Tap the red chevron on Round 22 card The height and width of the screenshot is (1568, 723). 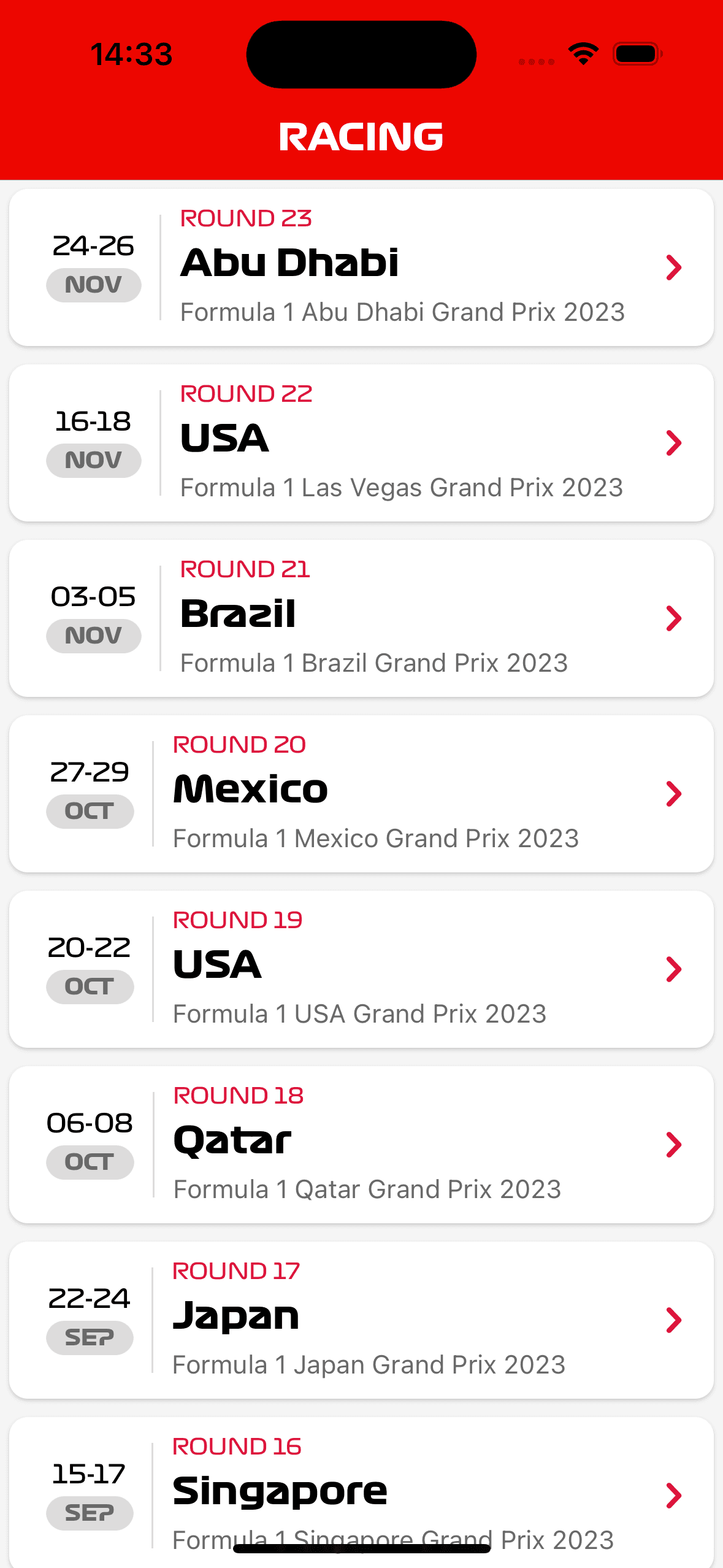pyautogui.click(x=673, y=443)
